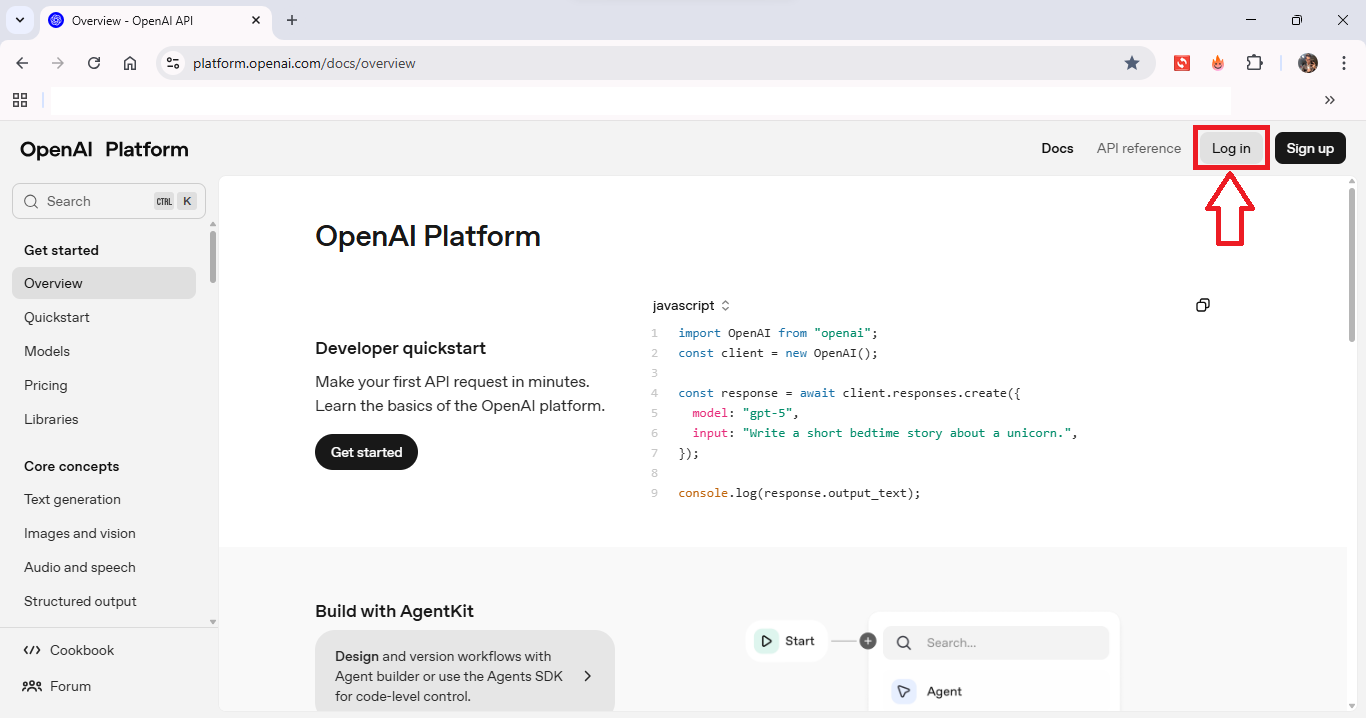Click the Get started button
The width and height of the screenshot is (1366, 718).
point(366,452)
